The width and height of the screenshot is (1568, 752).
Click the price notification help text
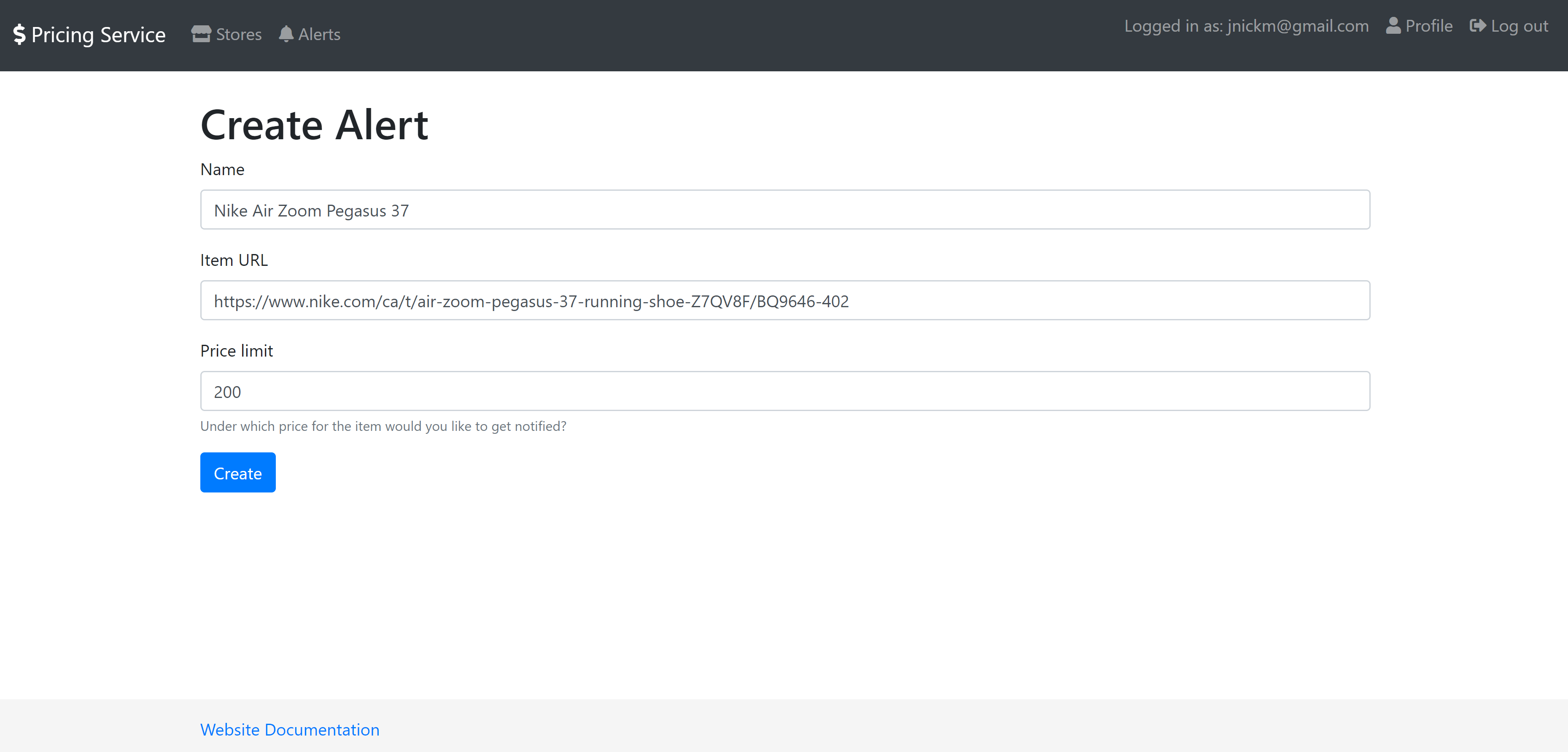[383, 426]
